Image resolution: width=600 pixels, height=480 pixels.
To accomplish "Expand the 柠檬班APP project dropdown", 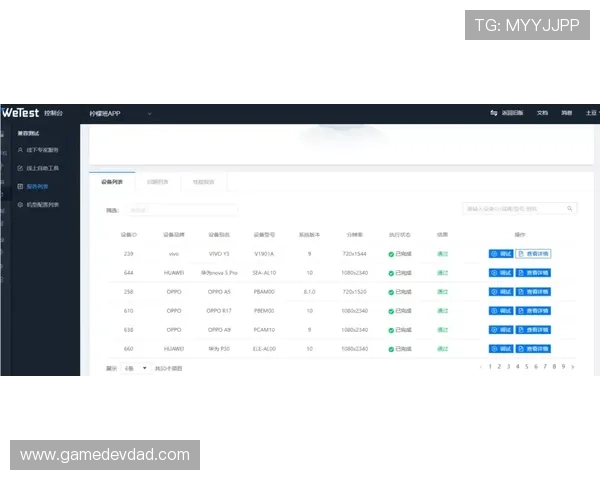I will click(x=121, y=114).
